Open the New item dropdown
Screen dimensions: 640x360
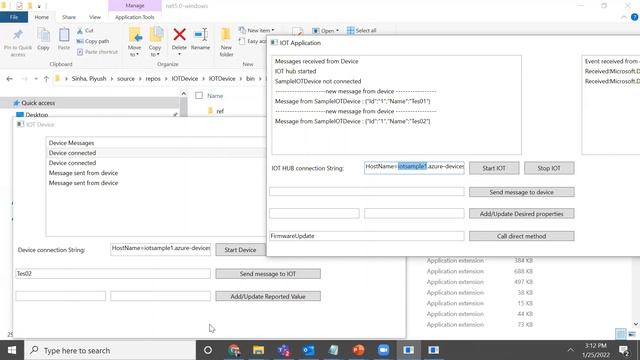tap(257, 30)
